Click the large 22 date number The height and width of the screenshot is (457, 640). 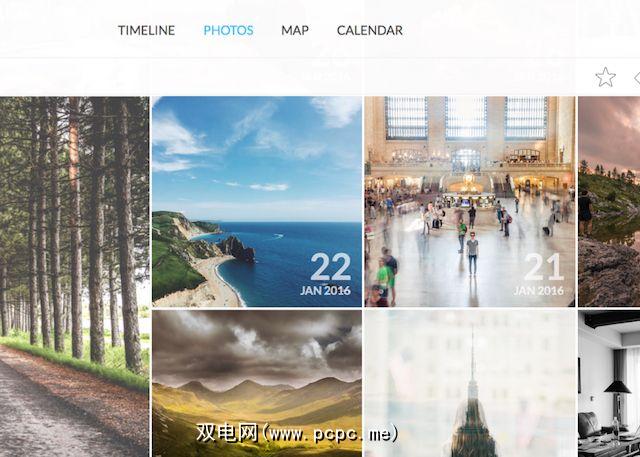click(x=331, y=267)
